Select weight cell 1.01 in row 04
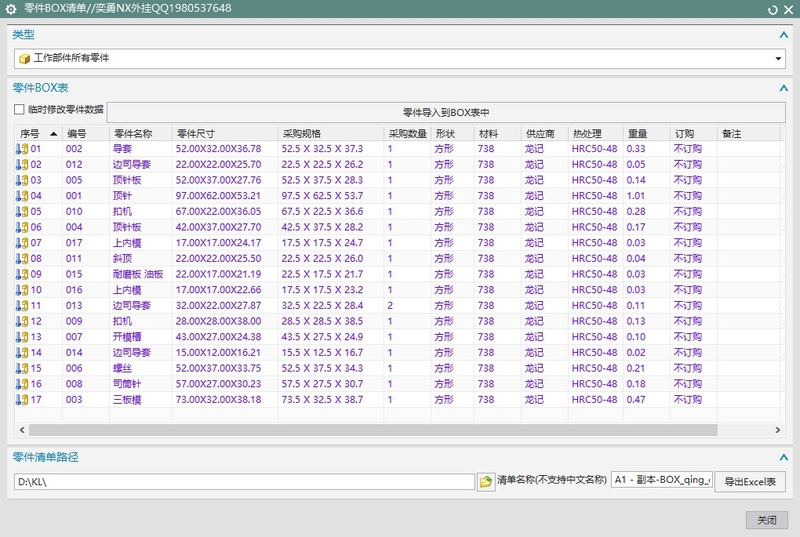This screenshot has width=800, height=537. [636, 196]
